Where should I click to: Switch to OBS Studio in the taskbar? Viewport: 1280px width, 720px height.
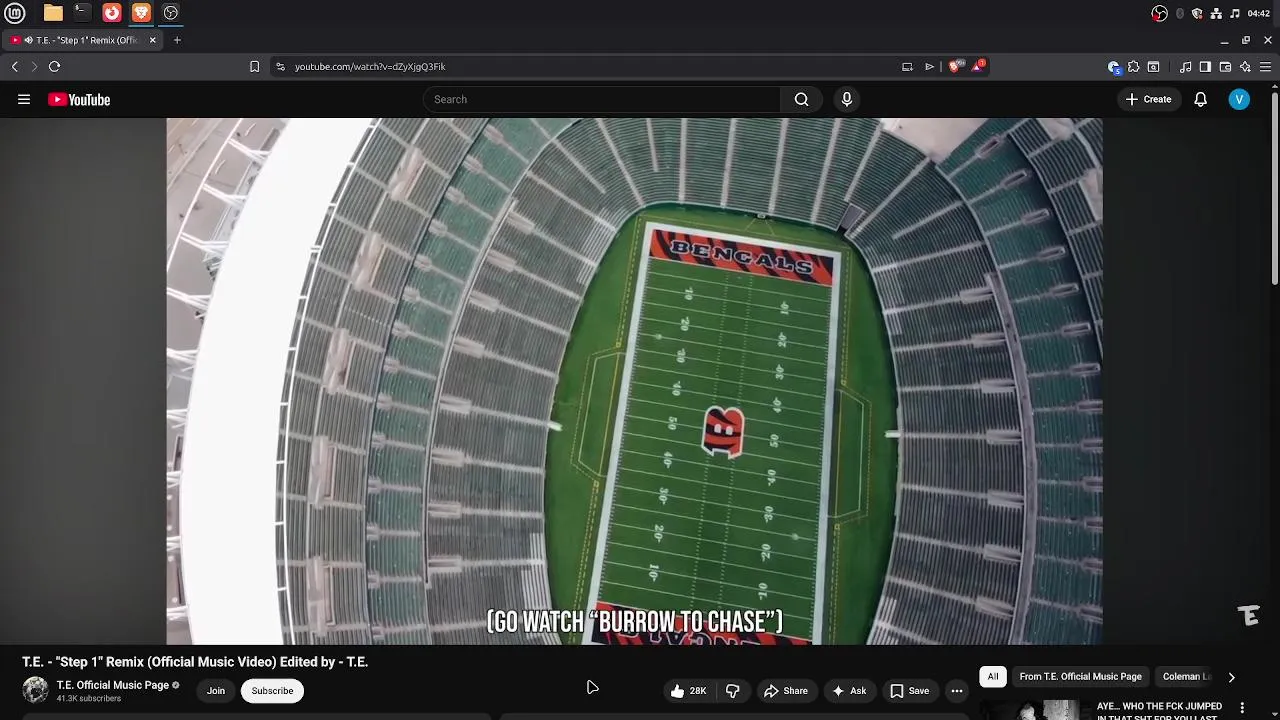(x=171, y=13)
